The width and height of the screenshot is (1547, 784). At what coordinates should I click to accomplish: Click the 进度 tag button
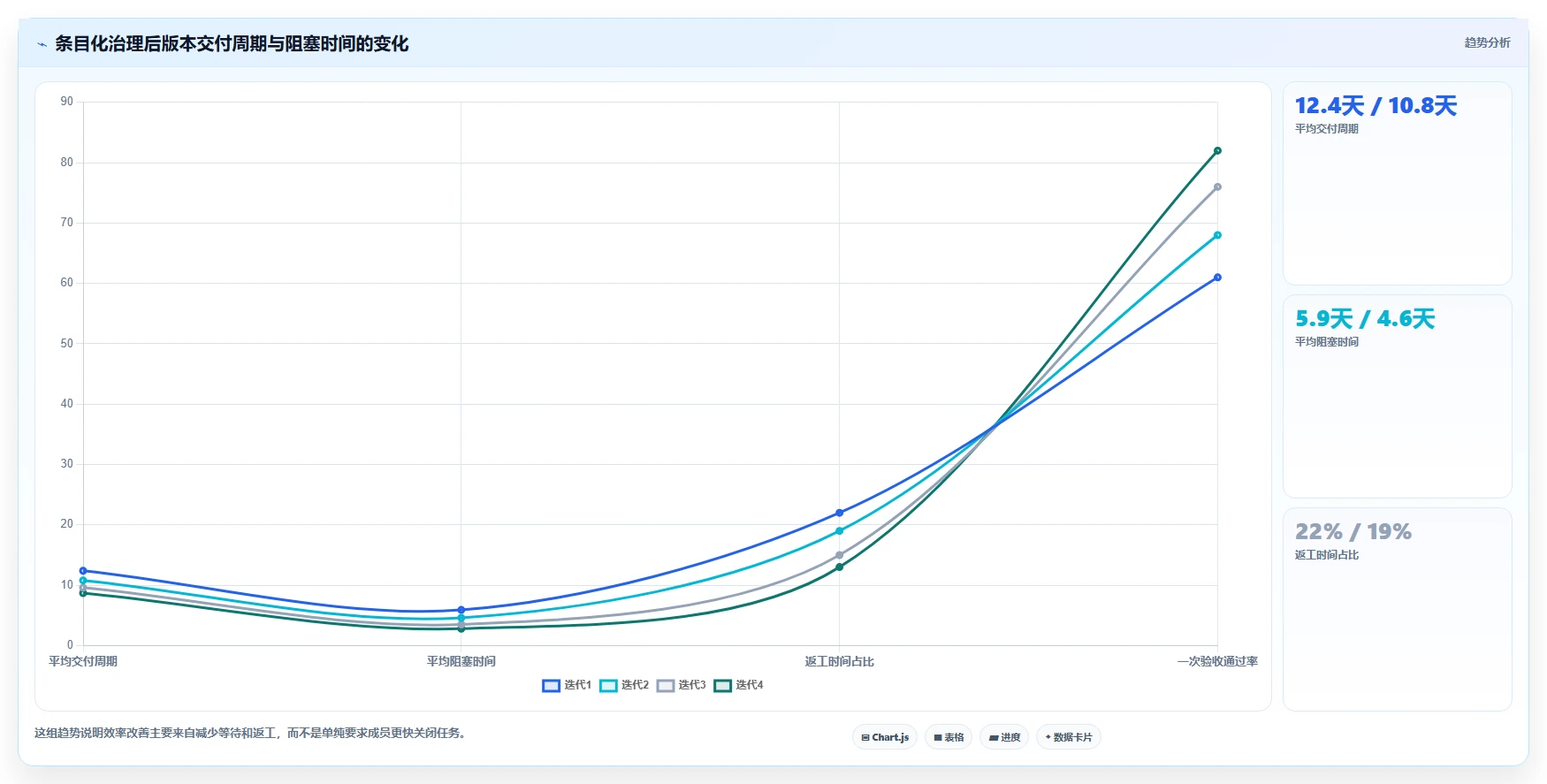[1004, 737]
